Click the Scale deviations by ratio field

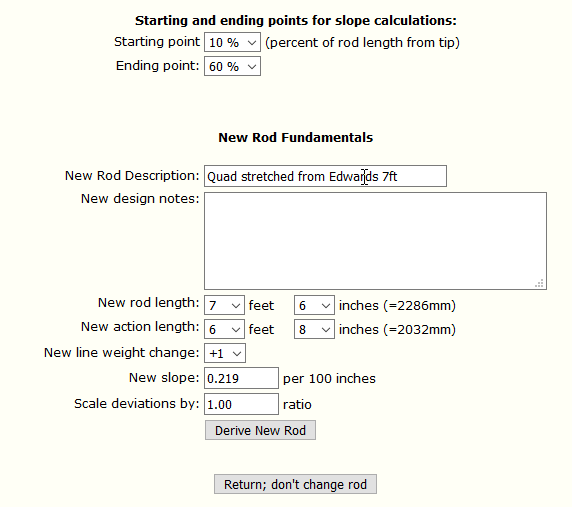(241, 404)
